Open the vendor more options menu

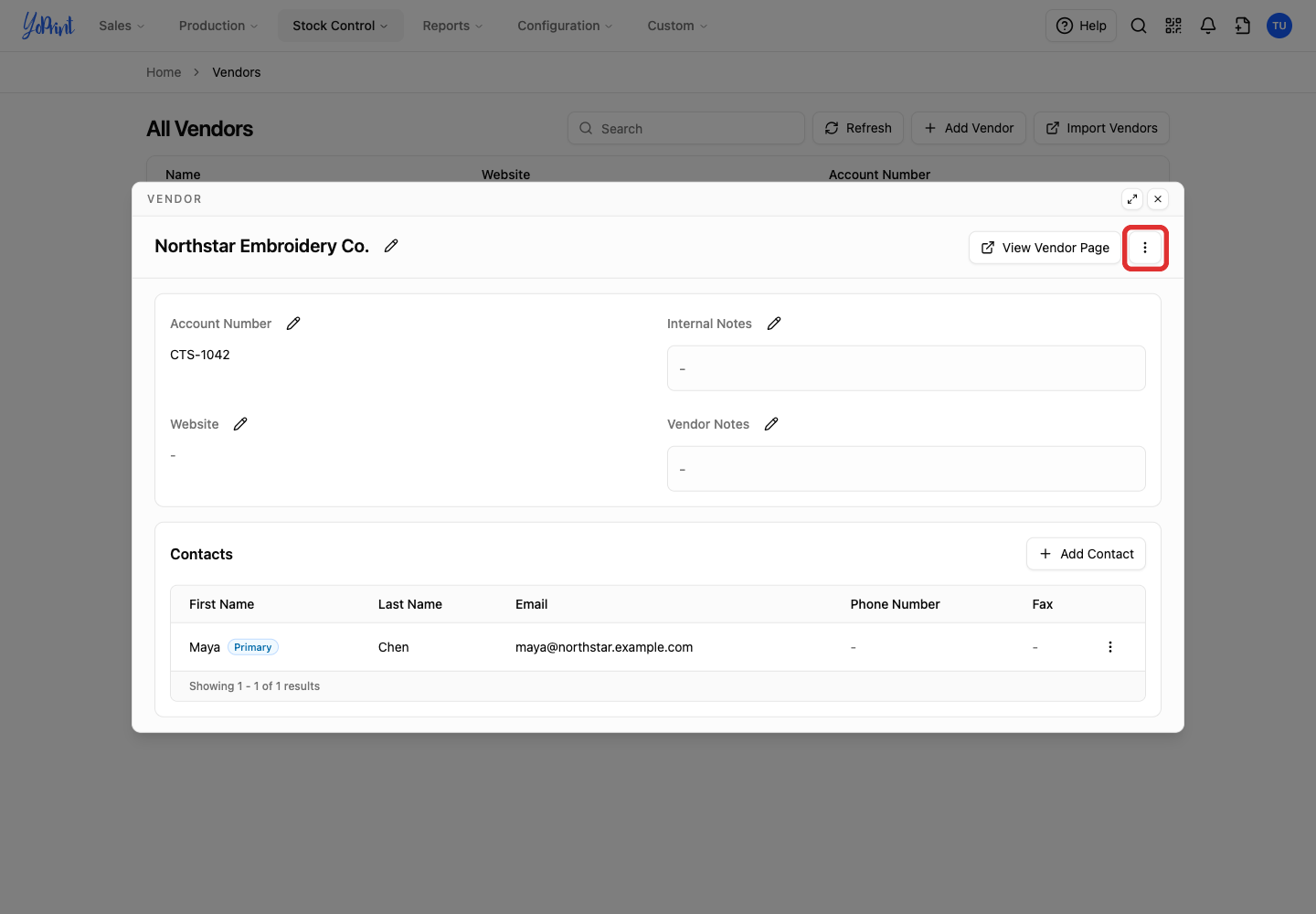tap(1145, 248)
